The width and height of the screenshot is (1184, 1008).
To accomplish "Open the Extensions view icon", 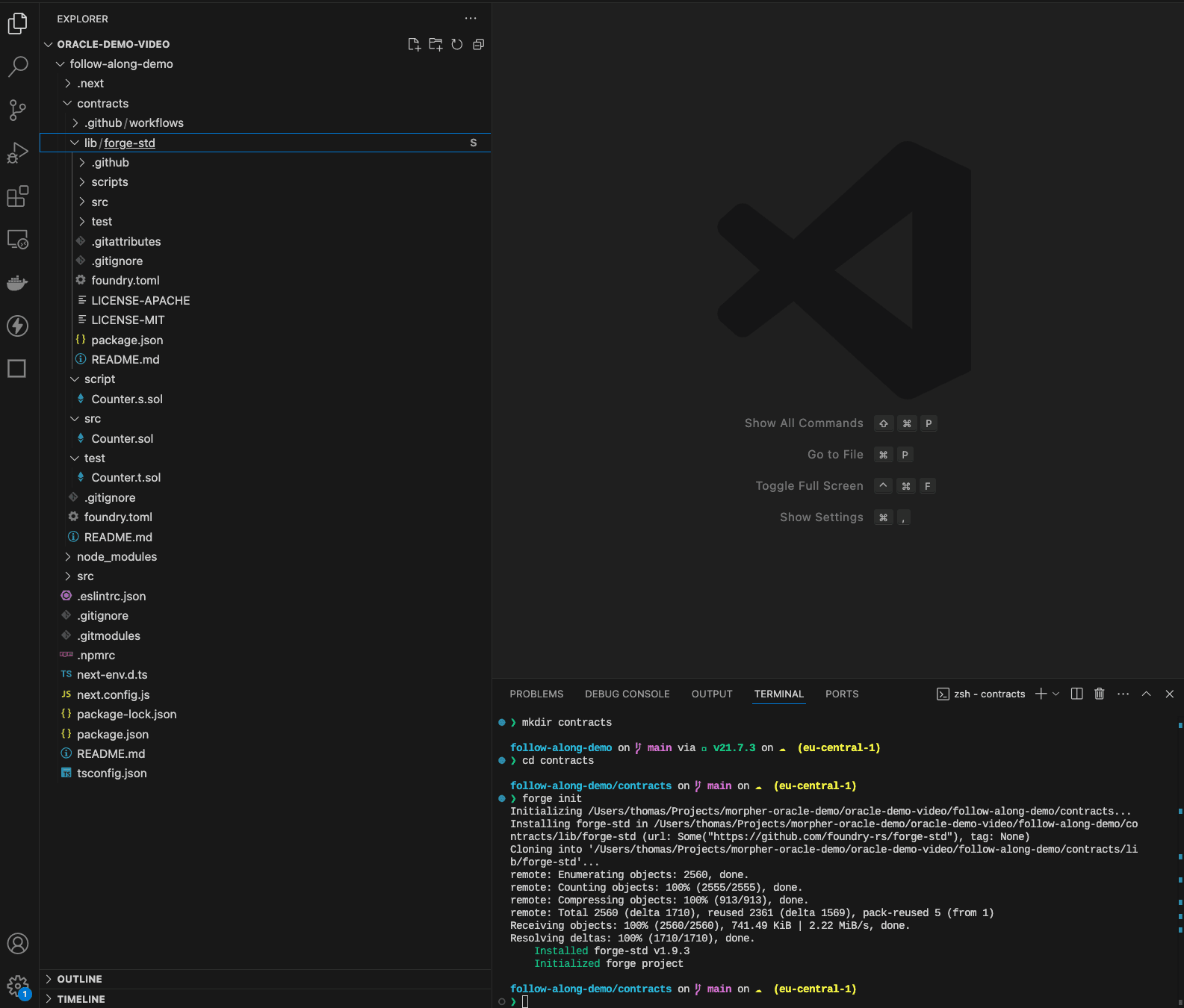I will coord(18,196).
